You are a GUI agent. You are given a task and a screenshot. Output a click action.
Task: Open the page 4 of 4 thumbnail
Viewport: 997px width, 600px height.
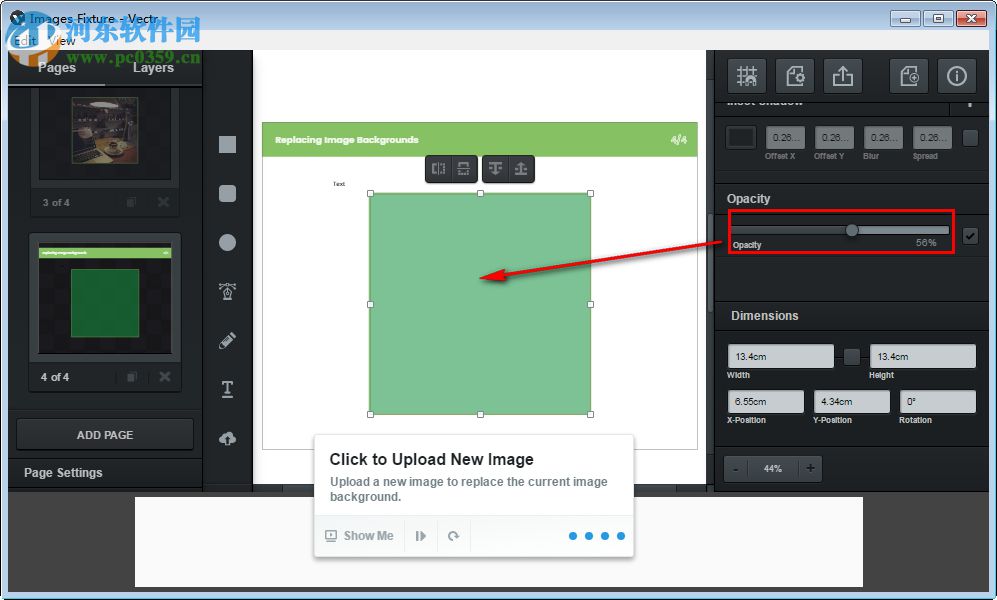(x=105, y=298)
